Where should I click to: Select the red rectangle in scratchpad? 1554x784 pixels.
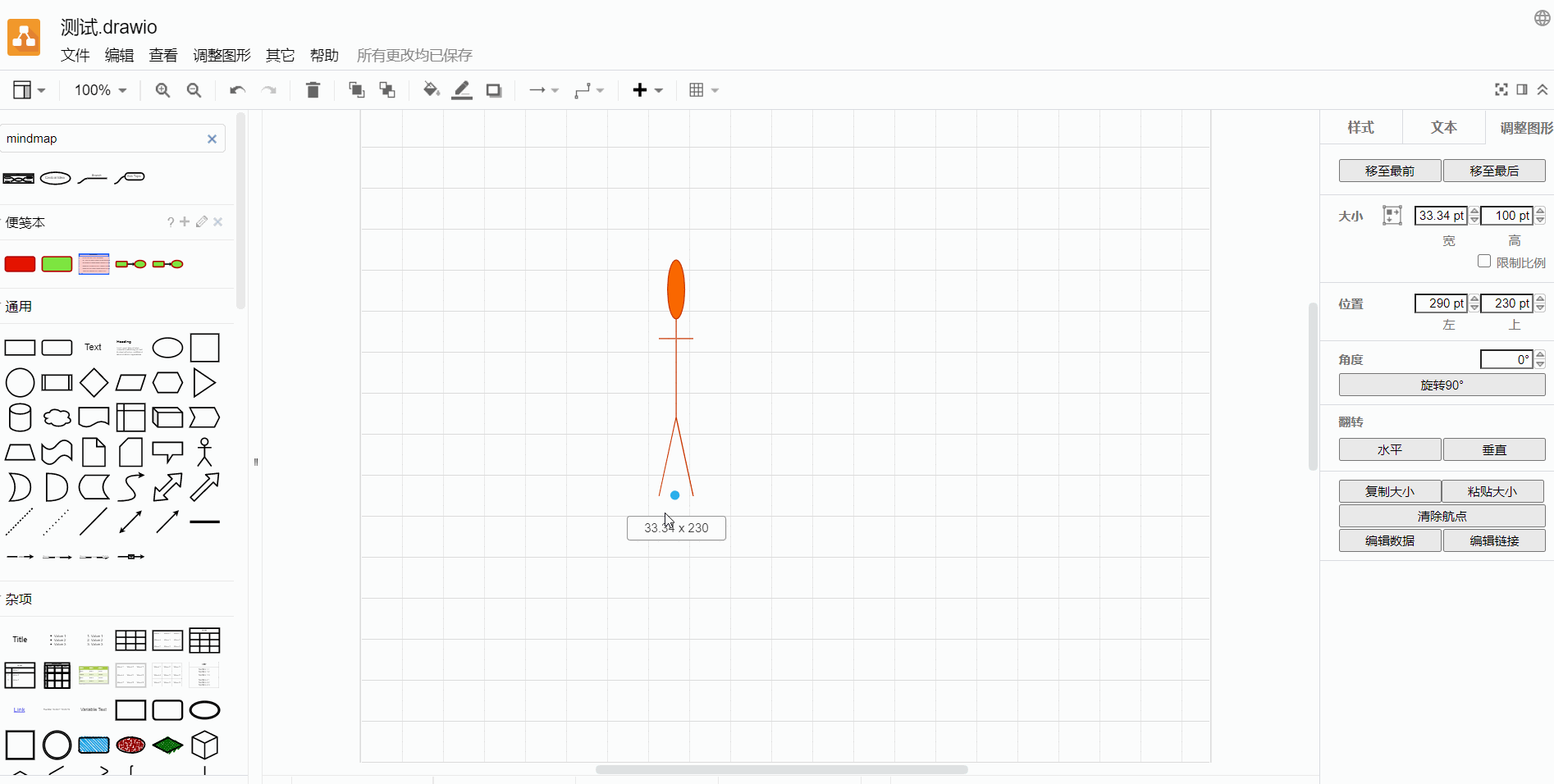[x=20, y=264]
